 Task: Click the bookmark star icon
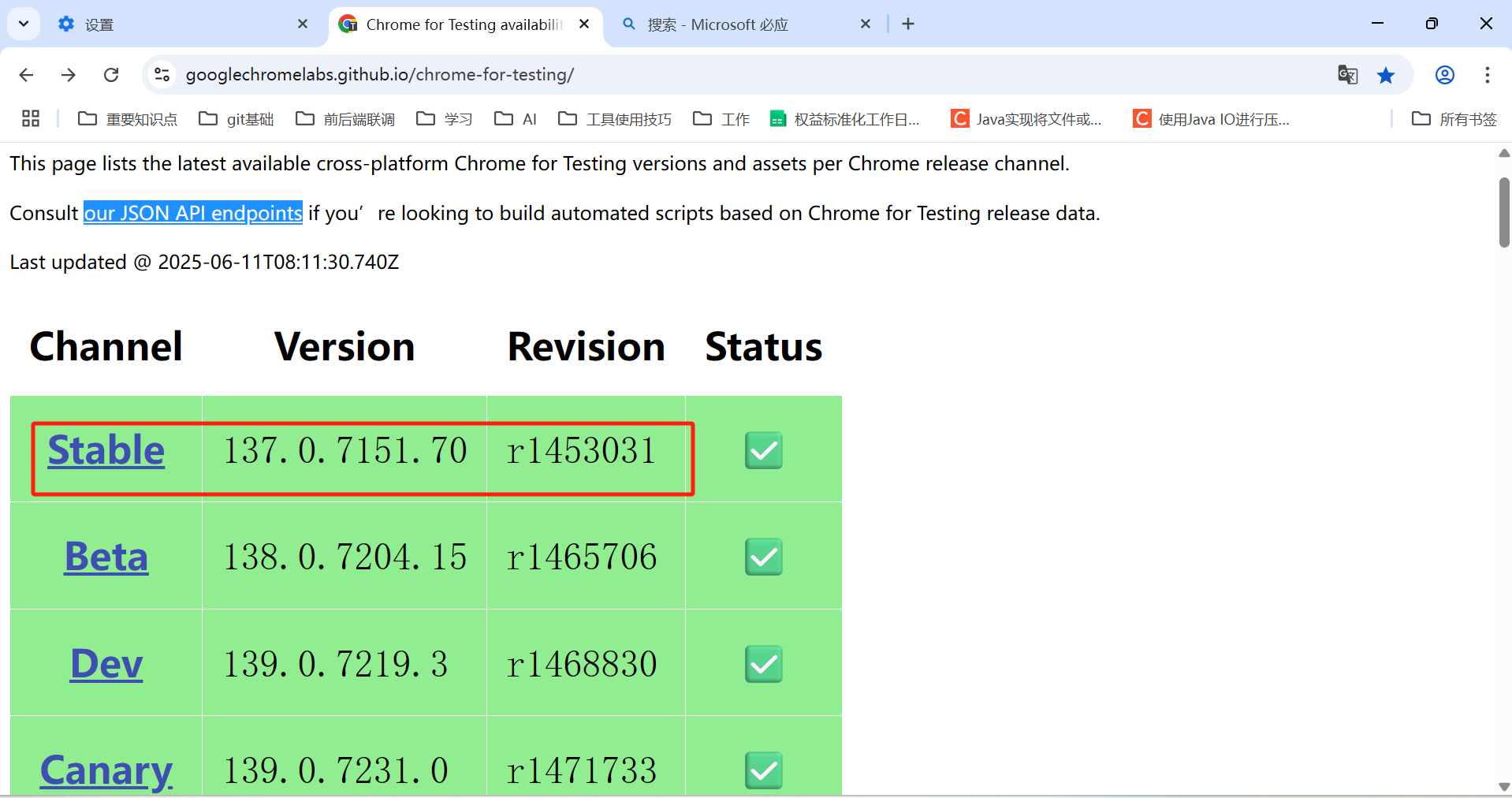click(1386, 75)
